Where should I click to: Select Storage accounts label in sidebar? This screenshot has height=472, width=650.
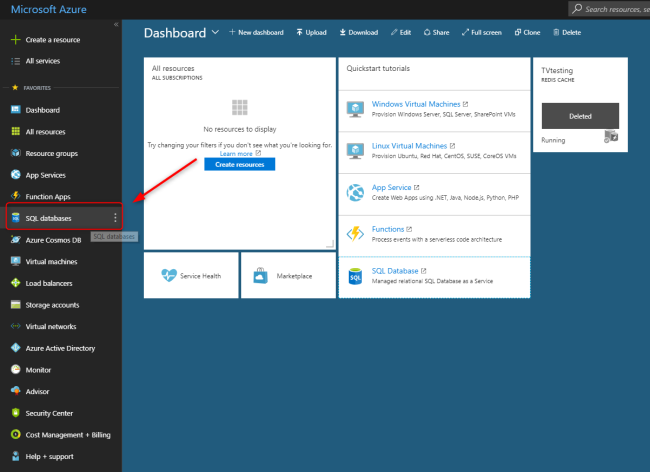[52, 305]
